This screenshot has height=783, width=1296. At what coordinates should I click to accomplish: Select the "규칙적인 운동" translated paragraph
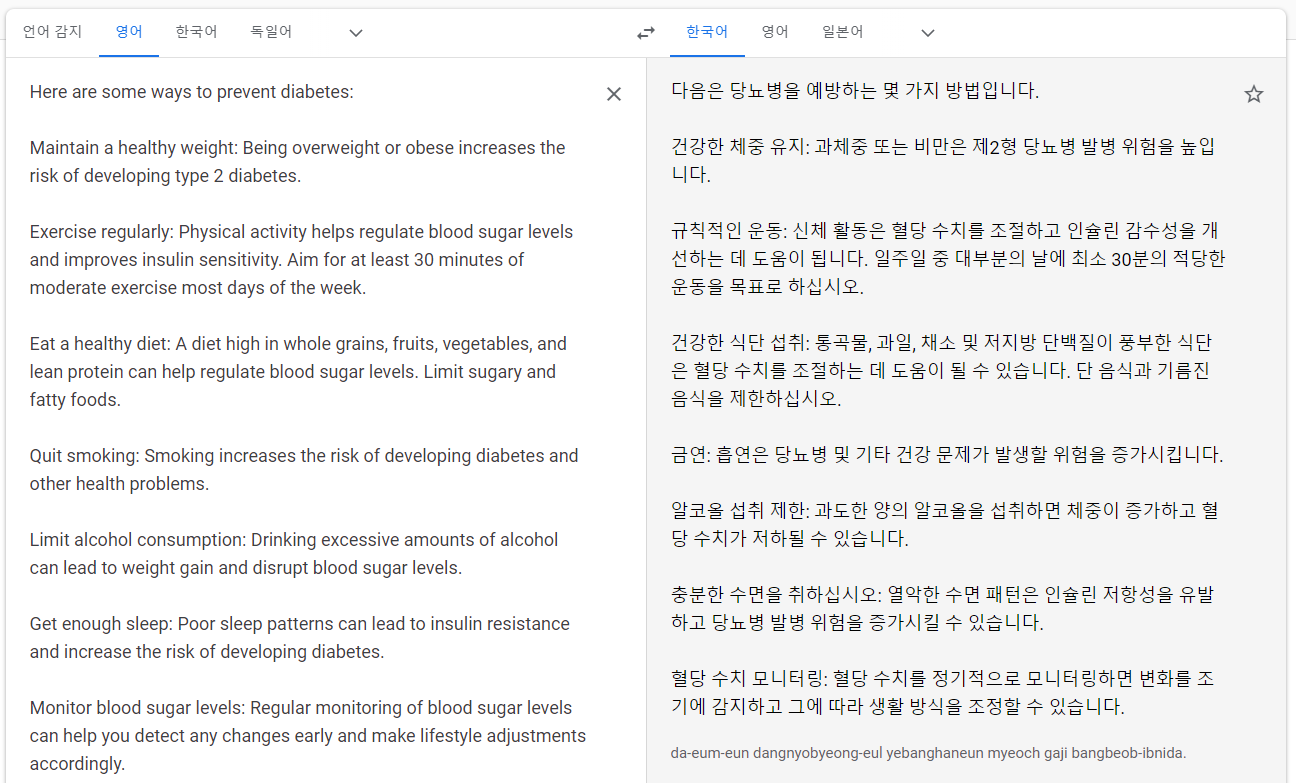948,259
